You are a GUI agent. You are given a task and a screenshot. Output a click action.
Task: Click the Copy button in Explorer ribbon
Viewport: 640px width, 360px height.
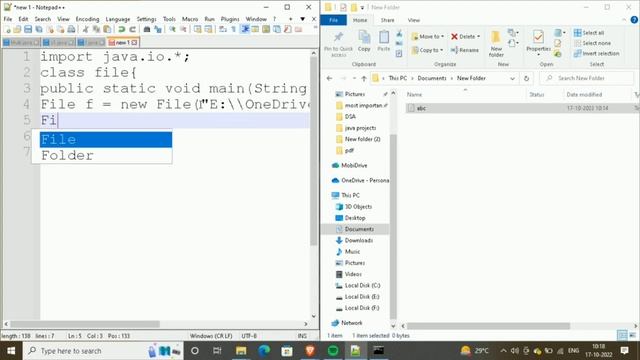click(364, 41)
